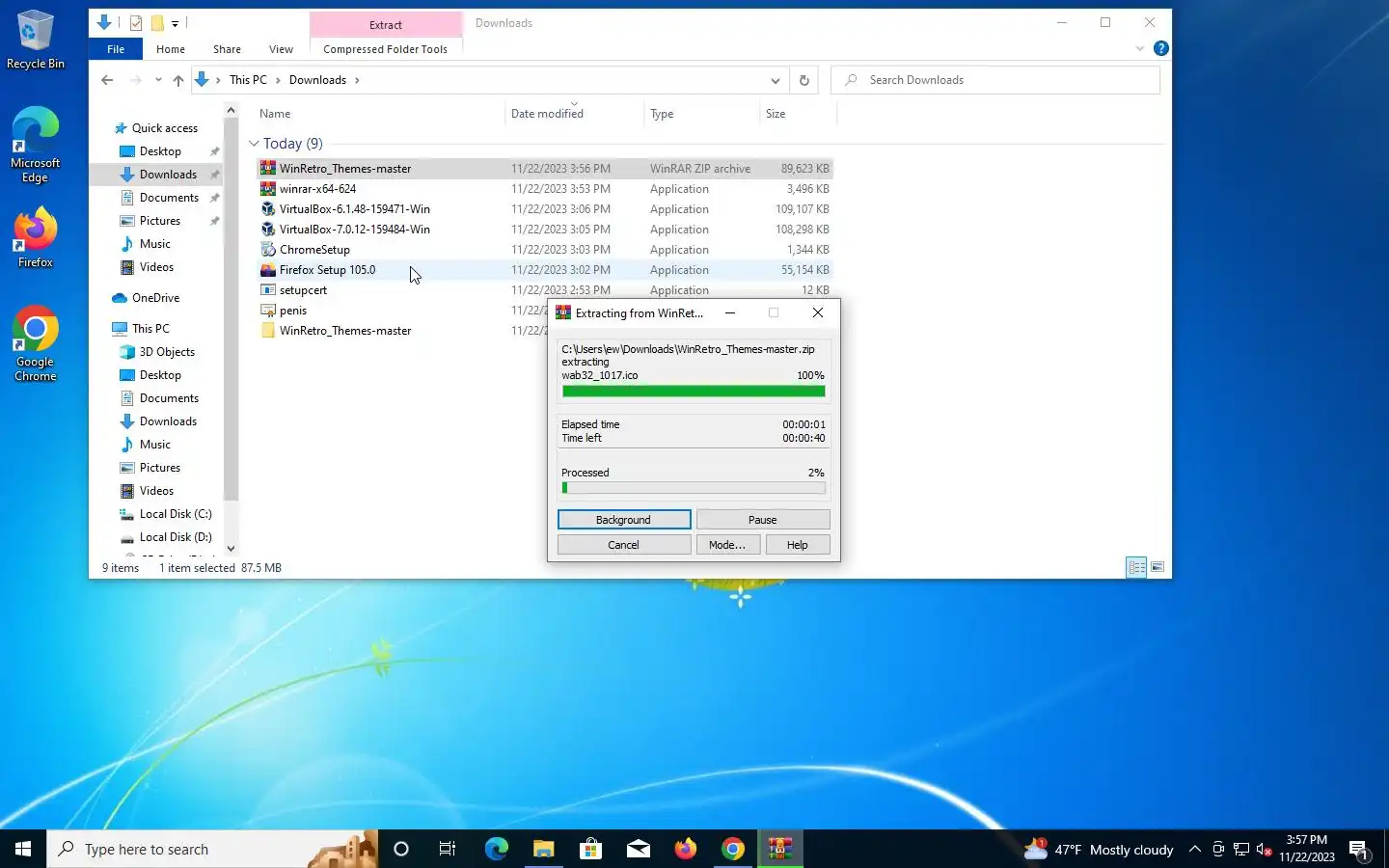Viewport: 1389px width, 868px height.
Task: Open recent locations dropdown arrow
Action: click(x=158, y=80)
